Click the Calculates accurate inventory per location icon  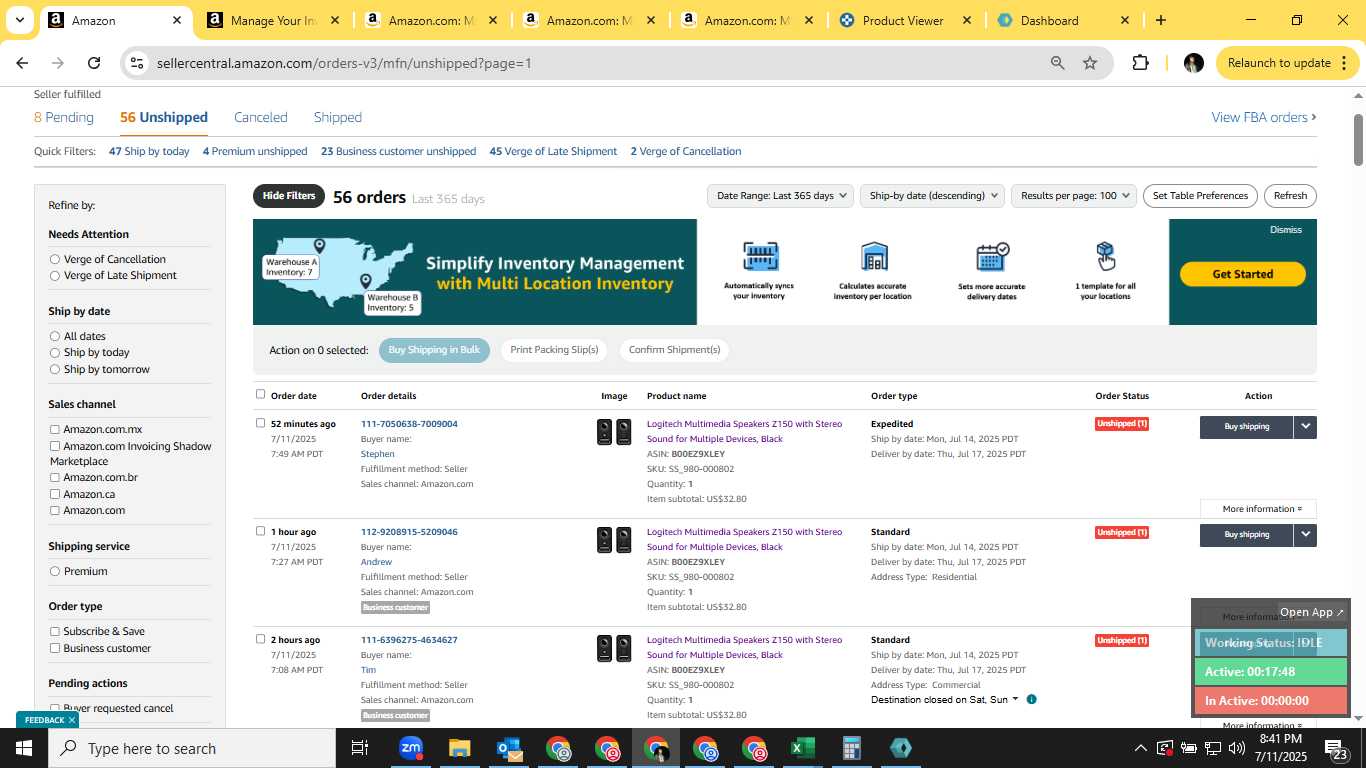point(874,256)
